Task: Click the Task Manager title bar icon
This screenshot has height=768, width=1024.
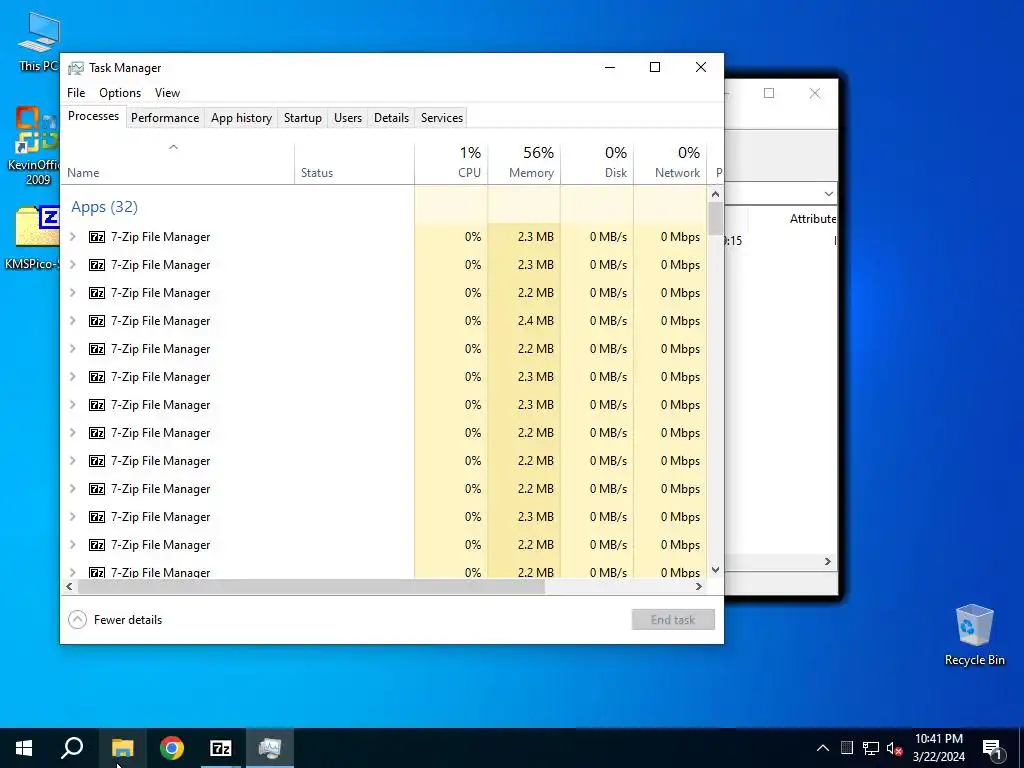Action: [x=76, y=68]
